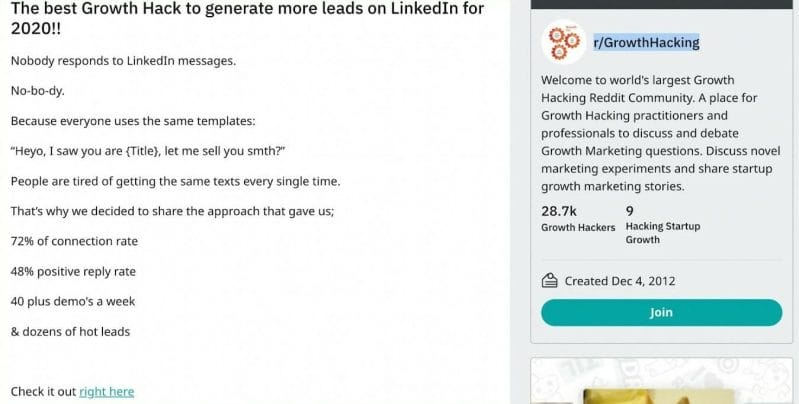Click the 9 Hacking Startup Growth online count
This screenshot has width=799, height=404.
click(663, 225)
